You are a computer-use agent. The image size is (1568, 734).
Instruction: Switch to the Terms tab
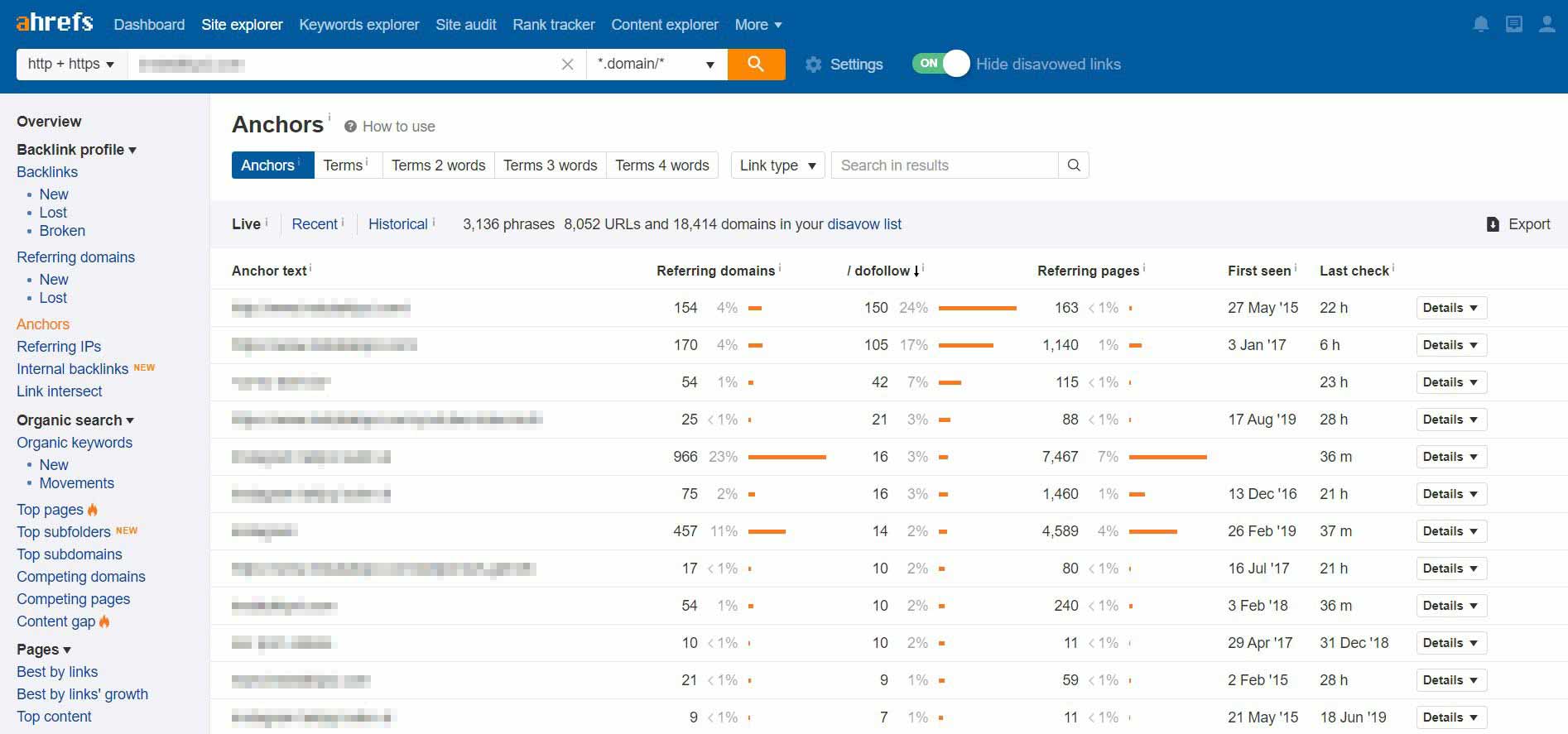[348, 165]
